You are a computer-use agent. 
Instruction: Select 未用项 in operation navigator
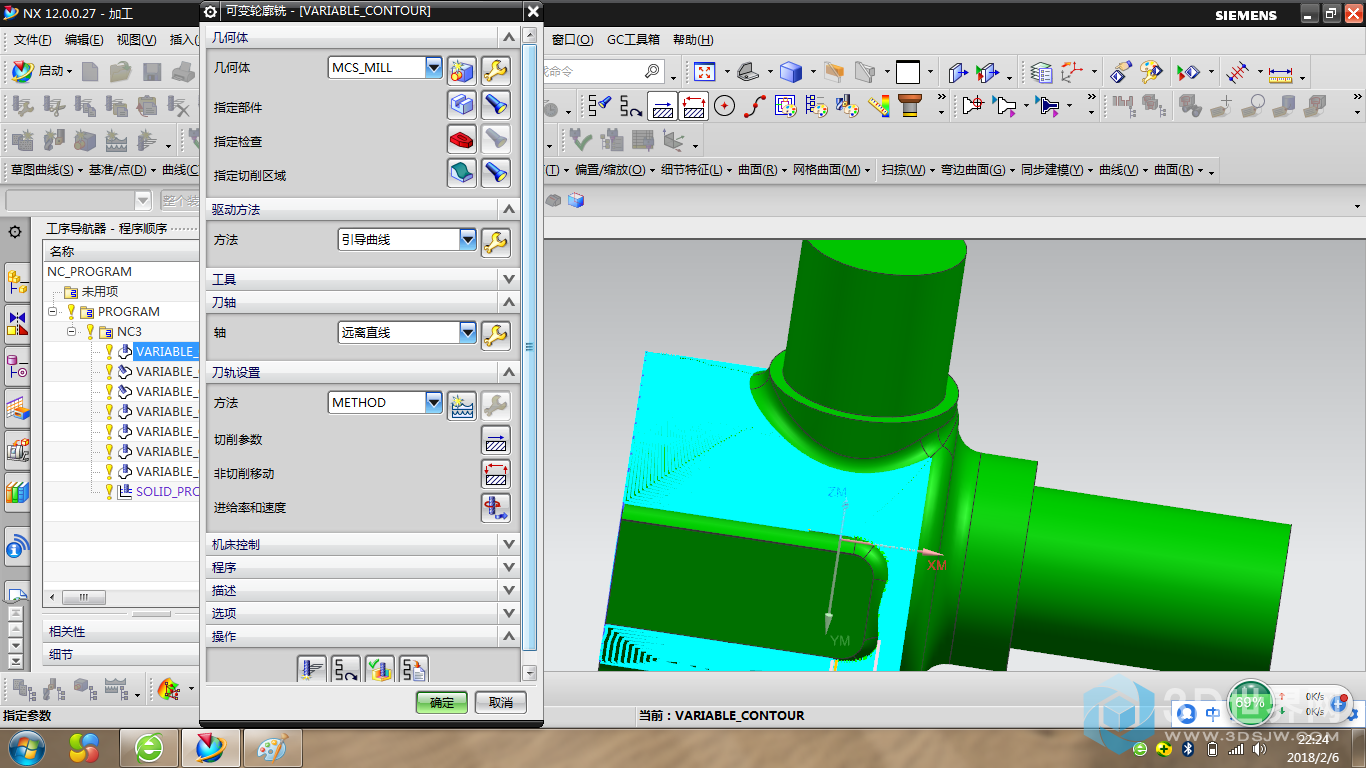(100, 292)
